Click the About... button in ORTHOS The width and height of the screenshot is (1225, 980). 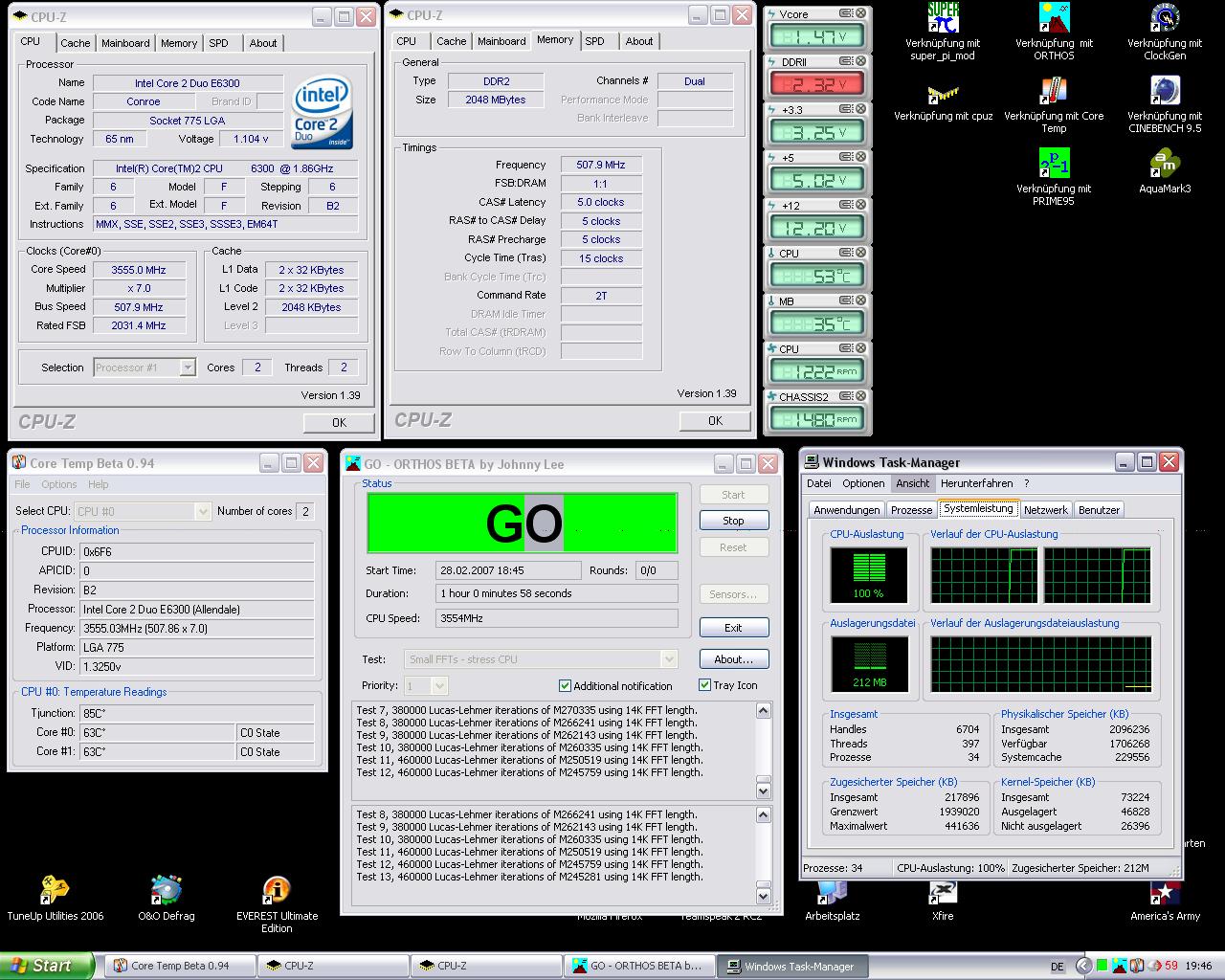point(733,659)
